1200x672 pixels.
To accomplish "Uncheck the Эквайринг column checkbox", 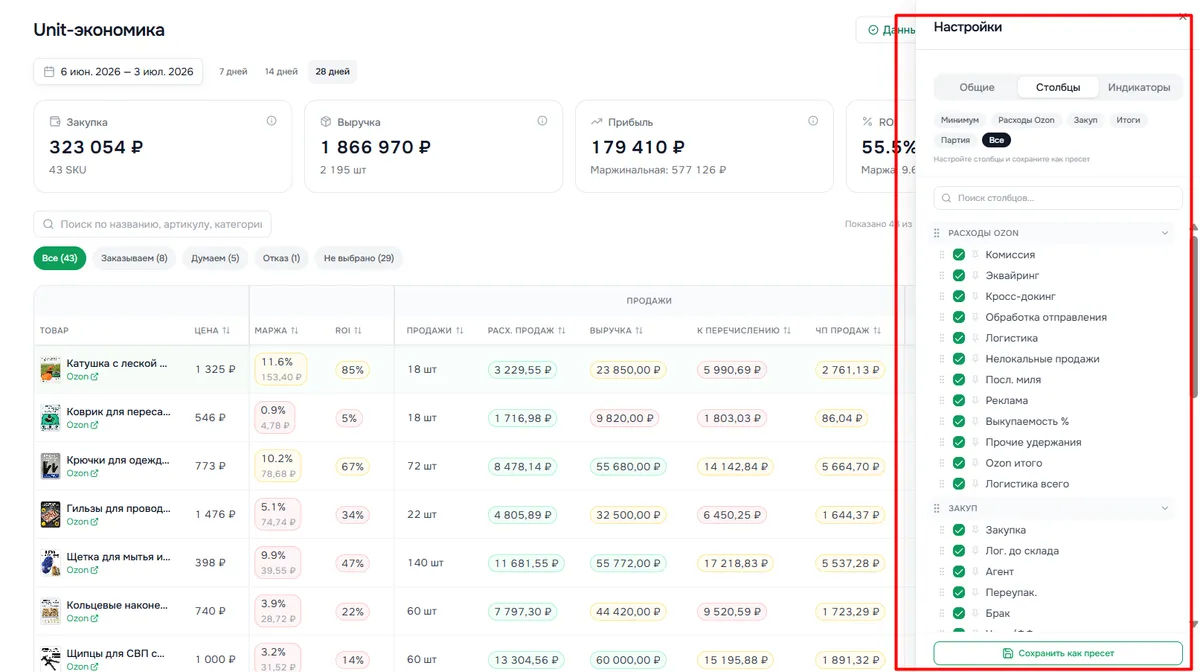I will pyautogui.click(x=959, y=276).
